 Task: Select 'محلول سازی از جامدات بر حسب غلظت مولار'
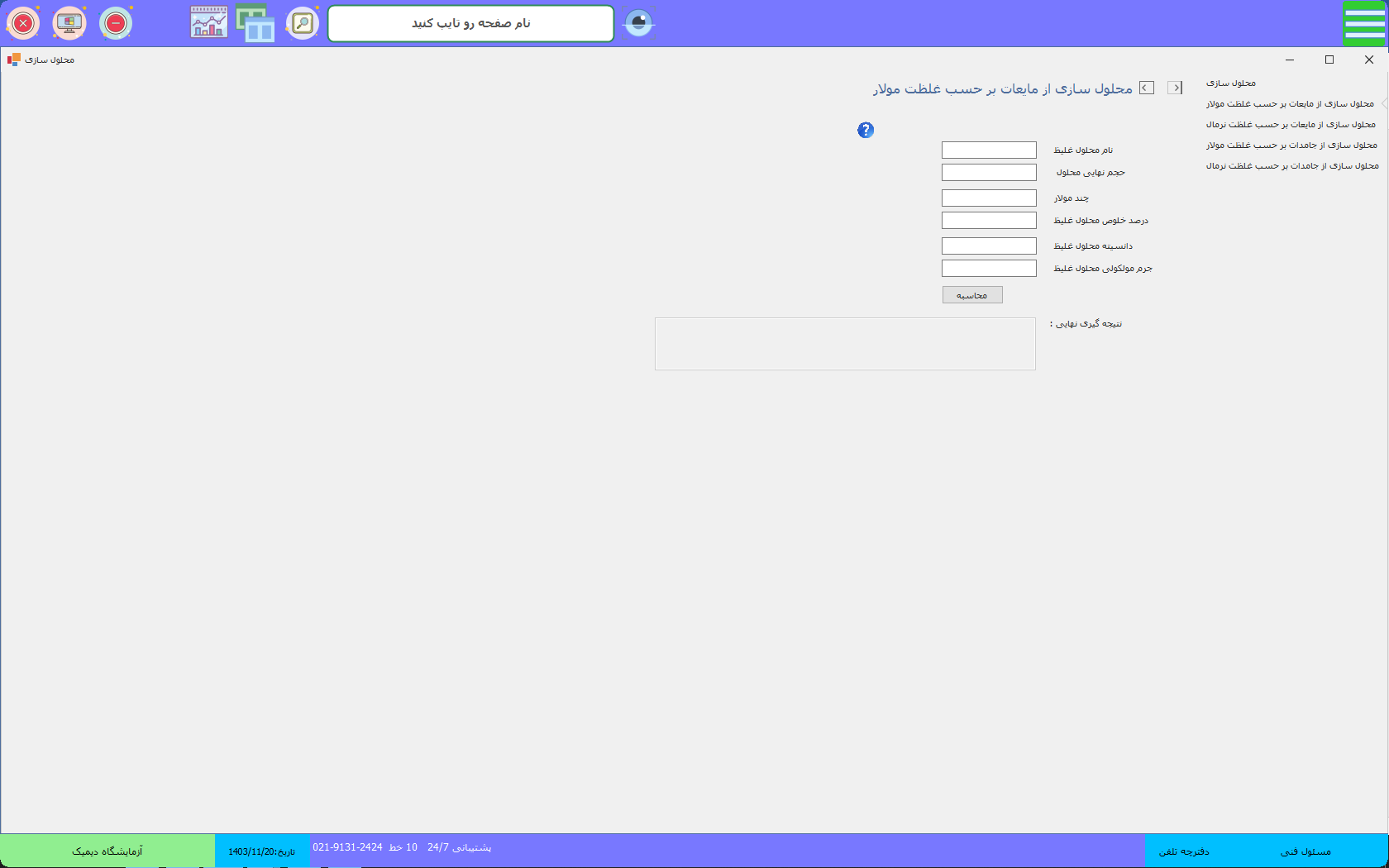pos(1291,145)
